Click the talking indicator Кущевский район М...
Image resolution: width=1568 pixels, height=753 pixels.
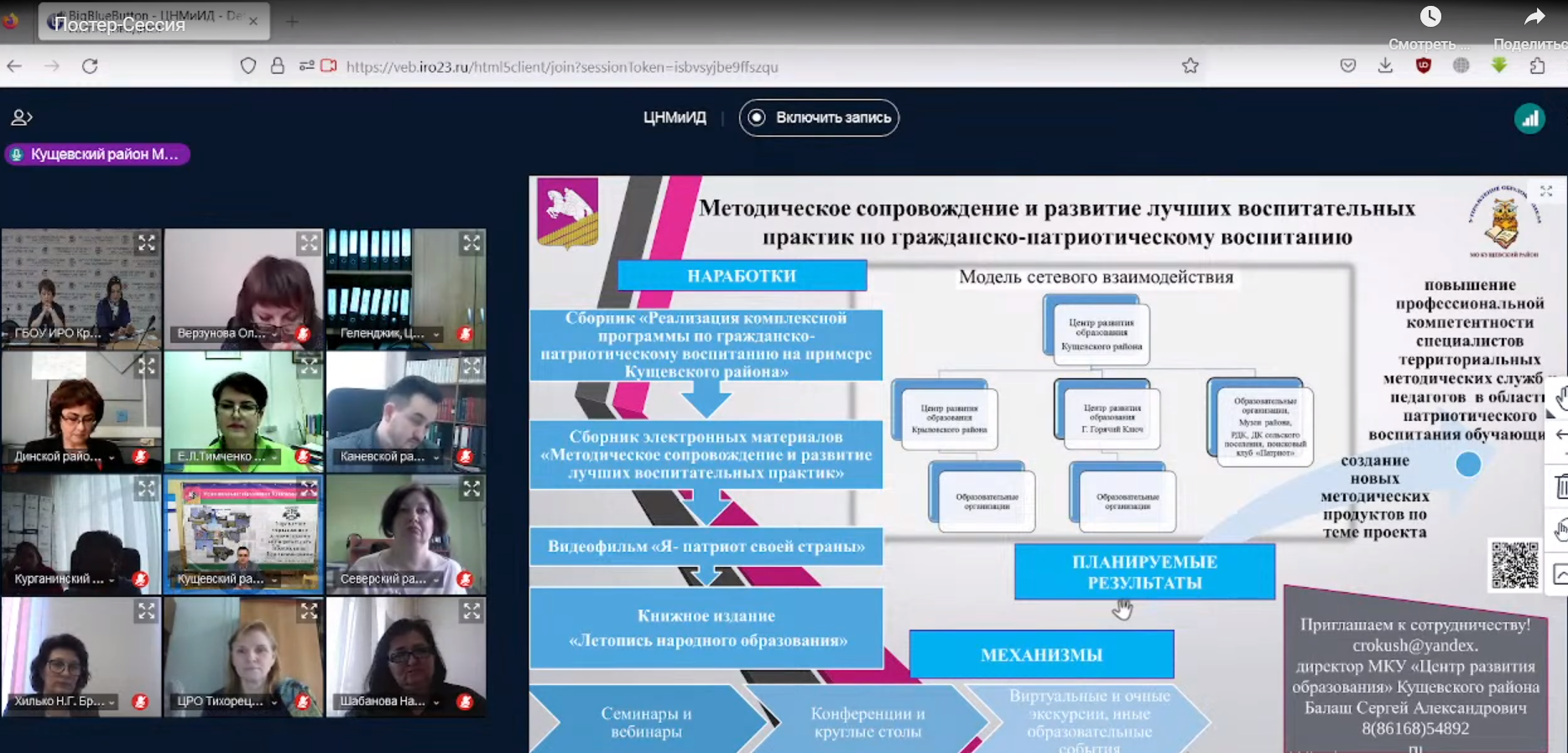pos(97,154)
